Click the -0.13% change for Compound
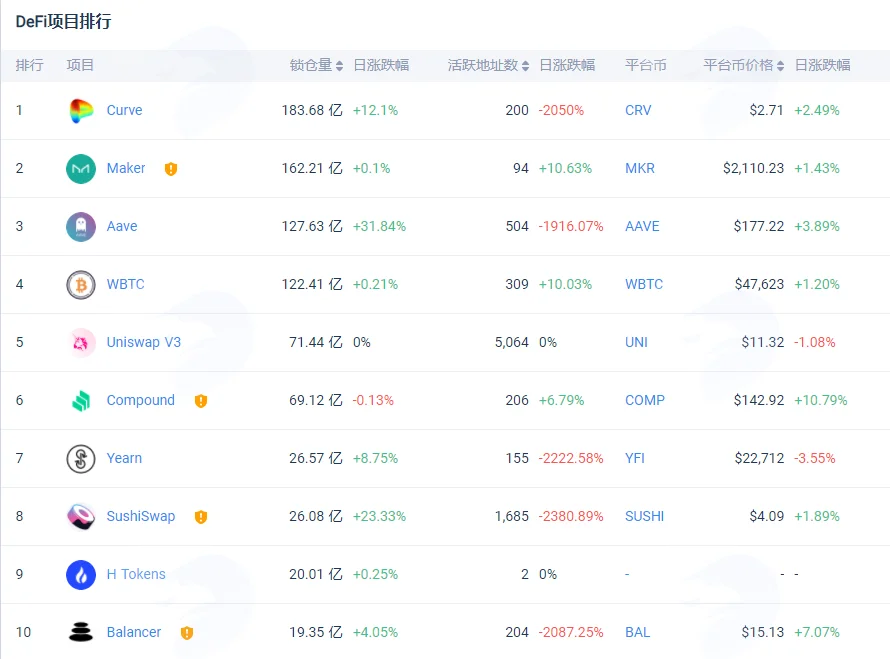The width and height of the screenshot is (890, 659). tap(373, 400)
